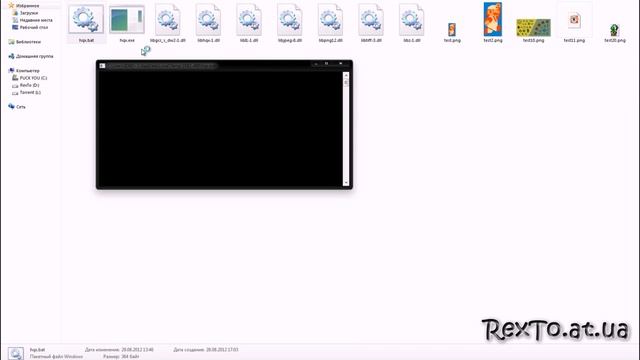Select the libjpeg-8.dll file
This screenshot has width=640, height=360.
tap(290, 22)
